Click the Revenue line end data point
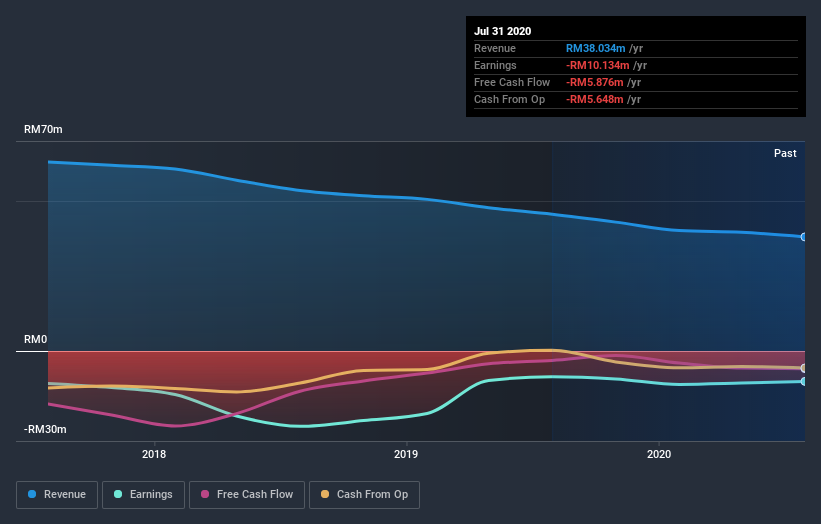The width and height of the screenshot is (821, 524). [x=803, y=237]
